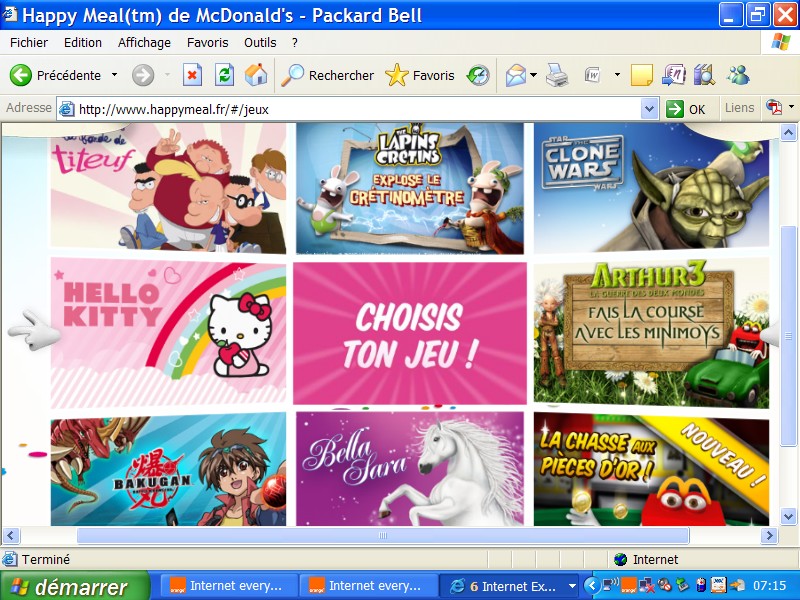This screenshot has height=600, width=800.
Task: Open Rechercher search magnifier
Action: [x=293, y=76]
